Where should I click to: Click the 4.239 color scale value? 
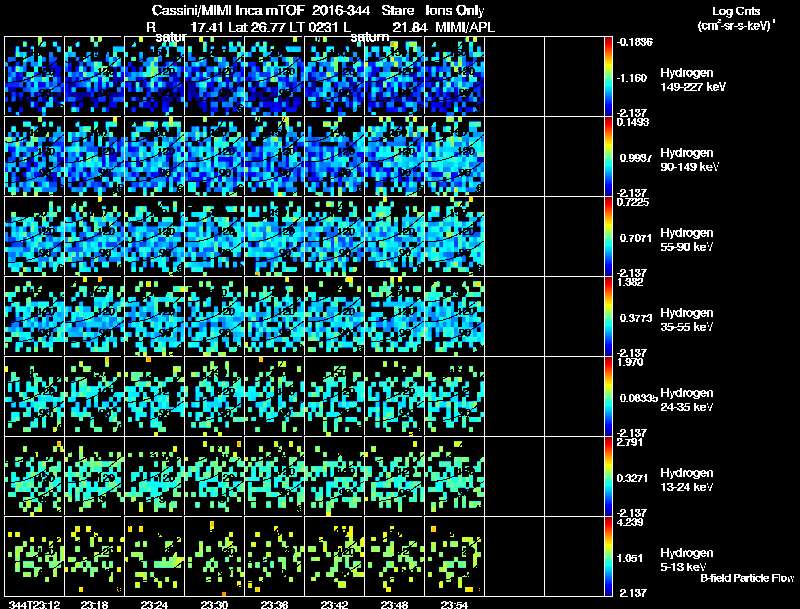point(630,522)
